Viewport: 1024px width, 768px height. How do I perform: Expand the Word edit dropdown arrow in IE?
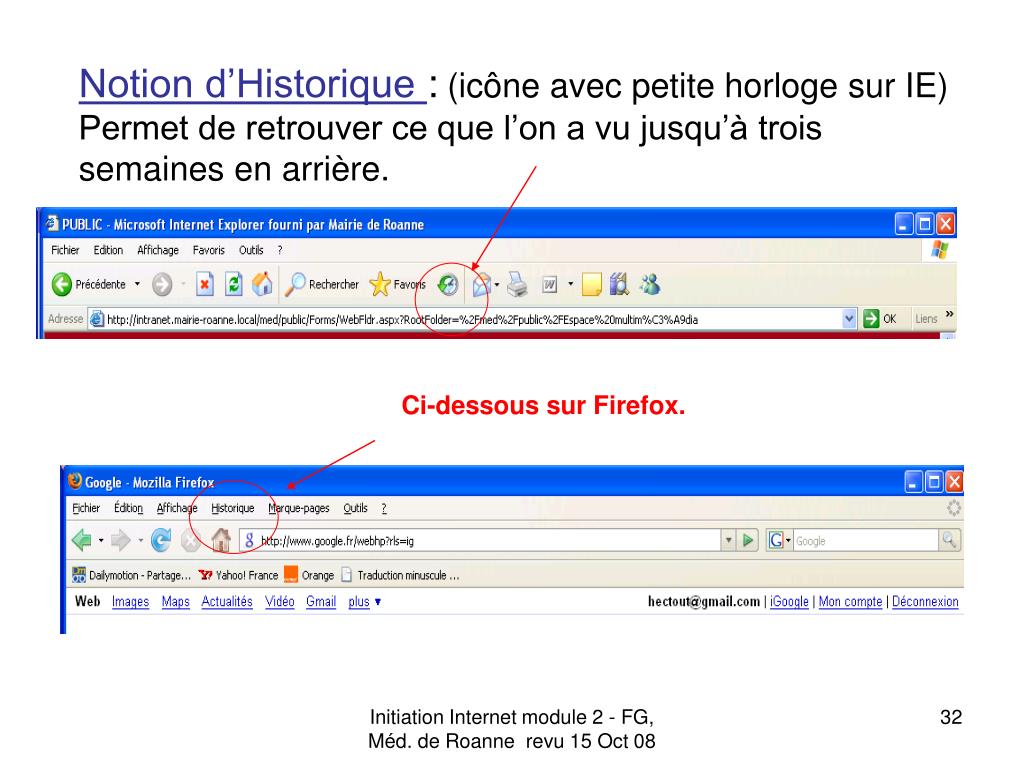570,284
